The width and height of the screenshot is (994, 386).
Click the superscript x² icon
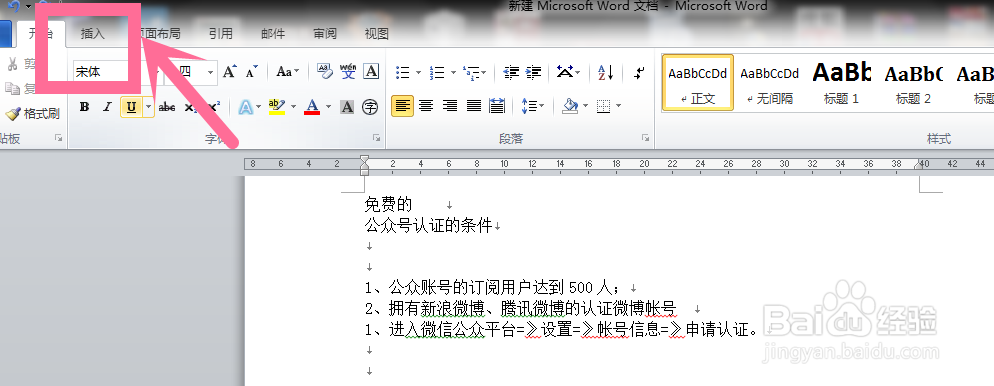[214, 107]
